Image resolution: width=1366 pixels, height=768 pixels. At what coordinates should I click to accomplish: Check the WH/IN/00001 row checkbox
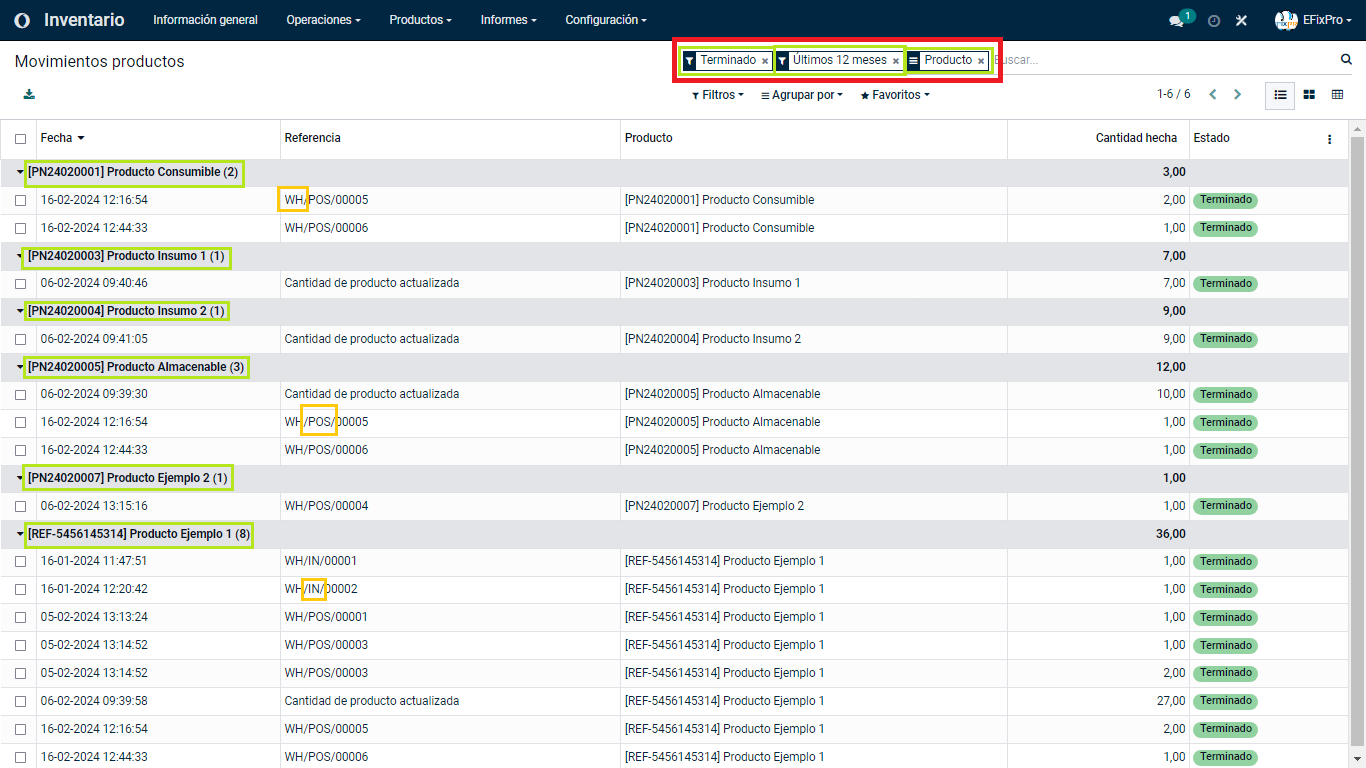[21, 561]
